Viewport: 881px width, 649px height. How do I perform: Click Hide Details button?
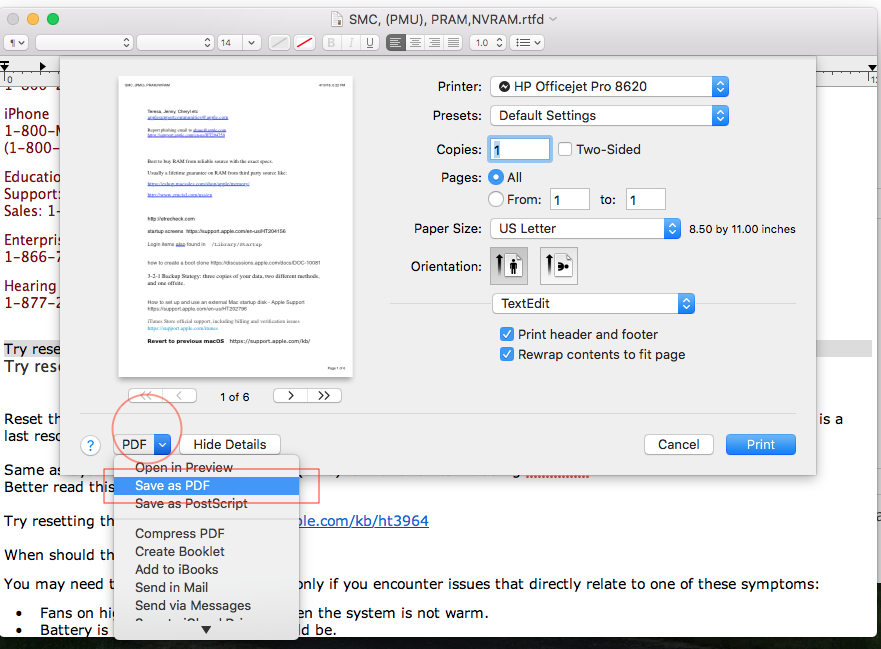pyautogui.click(x=230, y=444)
